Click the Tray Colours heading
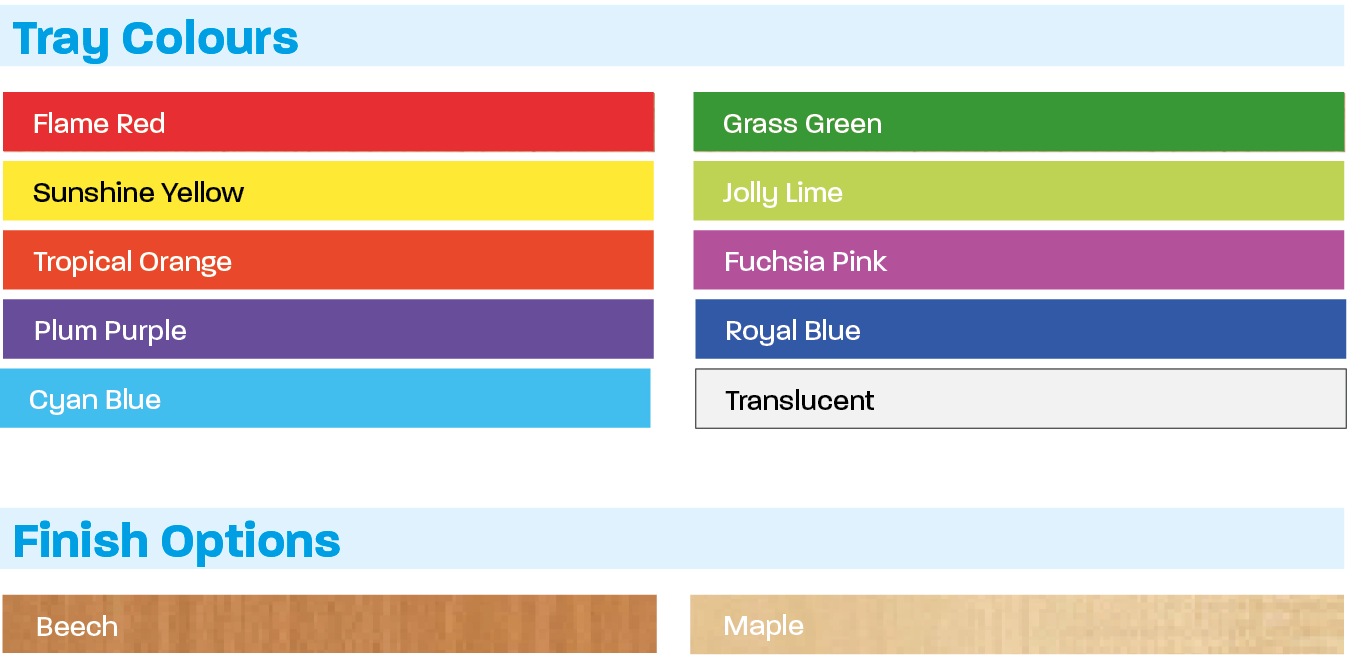The image size is (1347, 665). (156, 38)
